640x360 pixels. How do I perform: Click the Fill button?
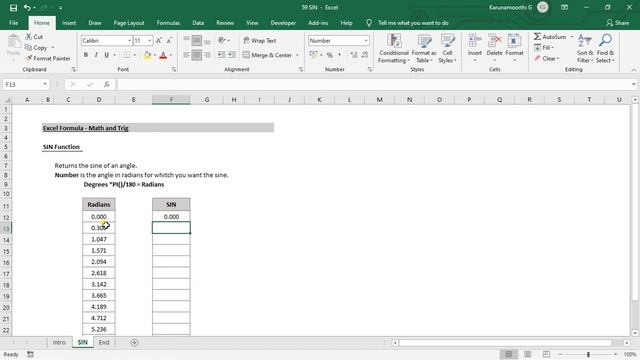pos(544,47)
